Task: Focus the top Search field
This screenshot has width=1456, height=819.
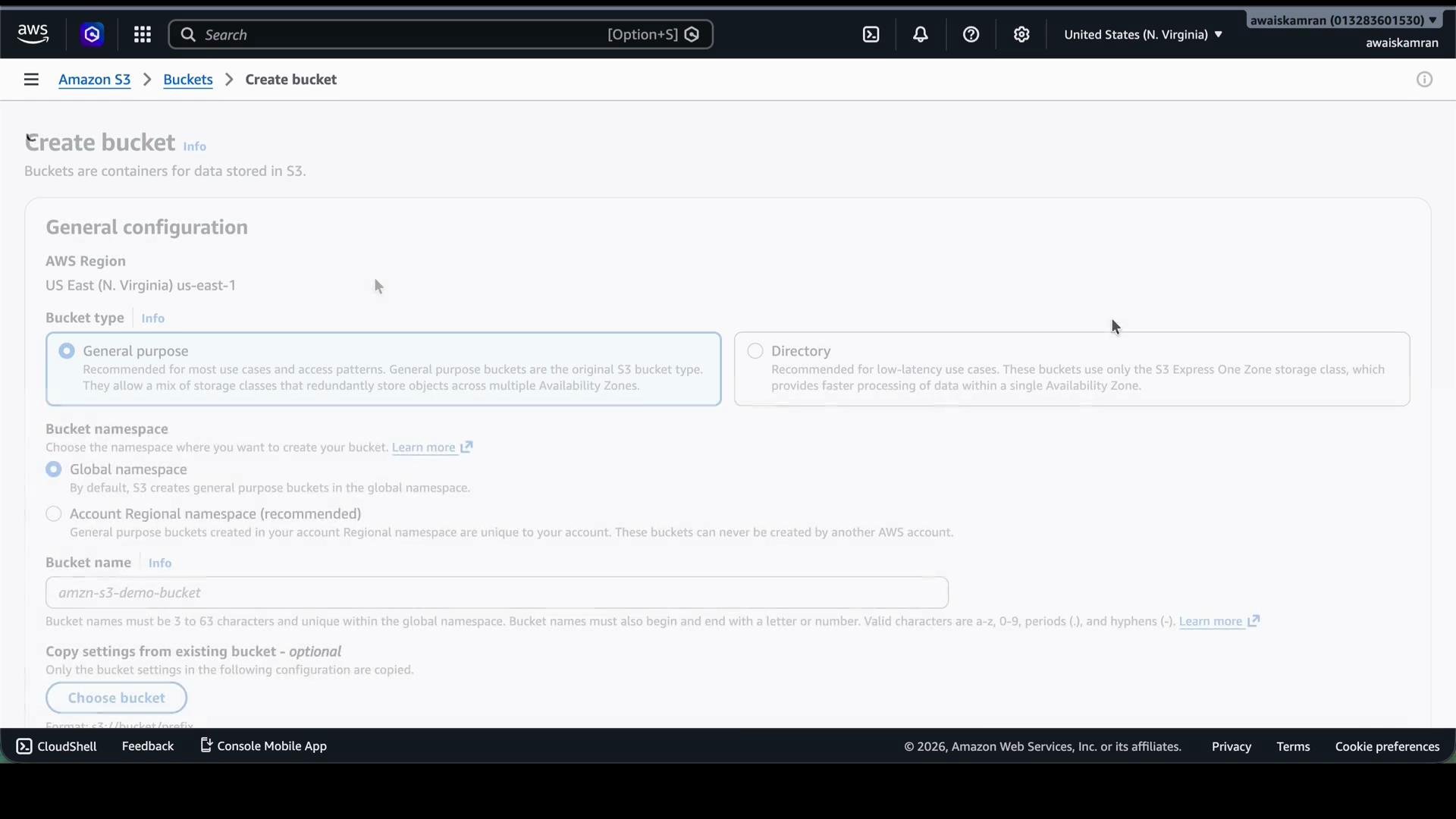Action: (x=441, y=35)
